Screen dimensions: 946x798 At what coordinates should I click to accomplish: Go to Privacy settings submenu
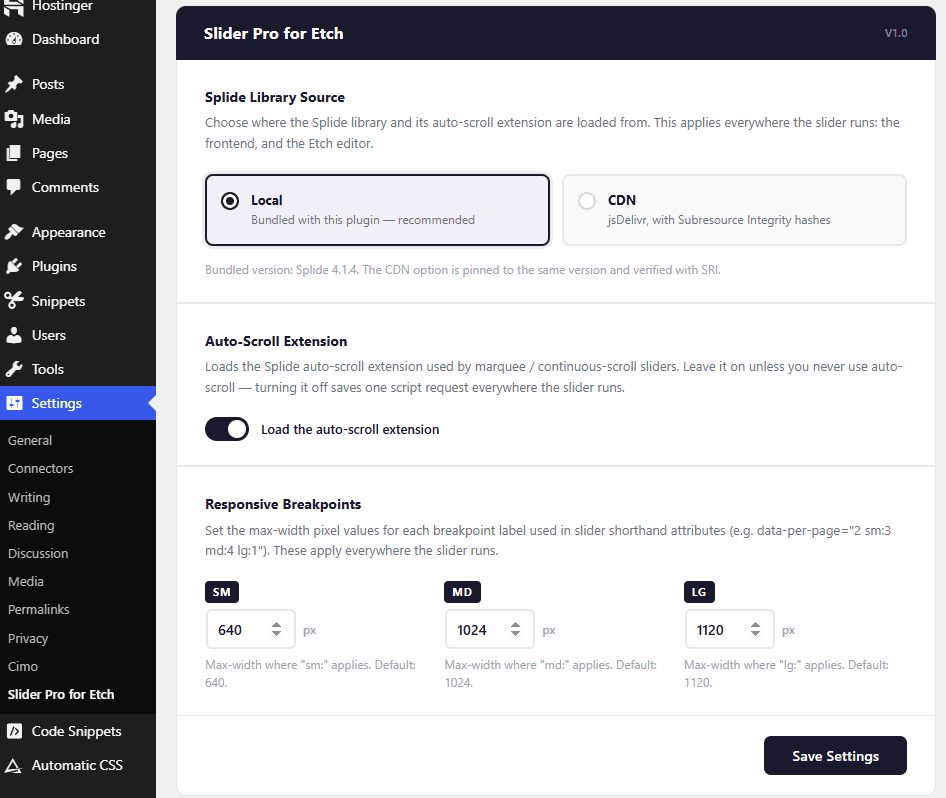point(28,638)
